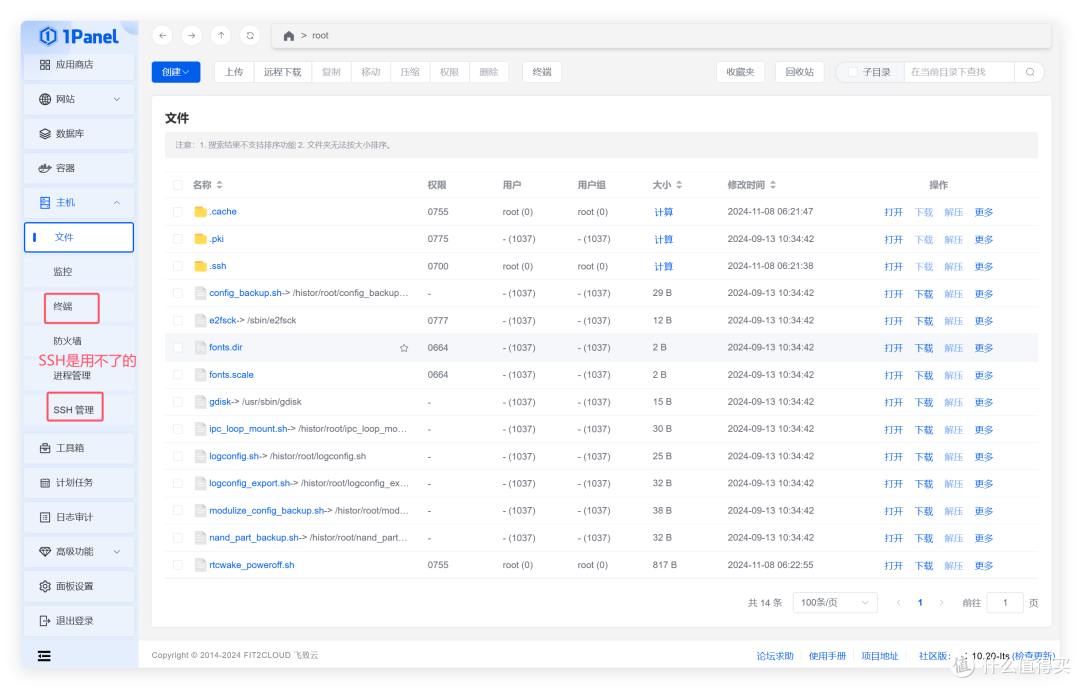Click the 上传 upload button
The height and width of the screenshot is (688, 1080).
coord(234,72)
